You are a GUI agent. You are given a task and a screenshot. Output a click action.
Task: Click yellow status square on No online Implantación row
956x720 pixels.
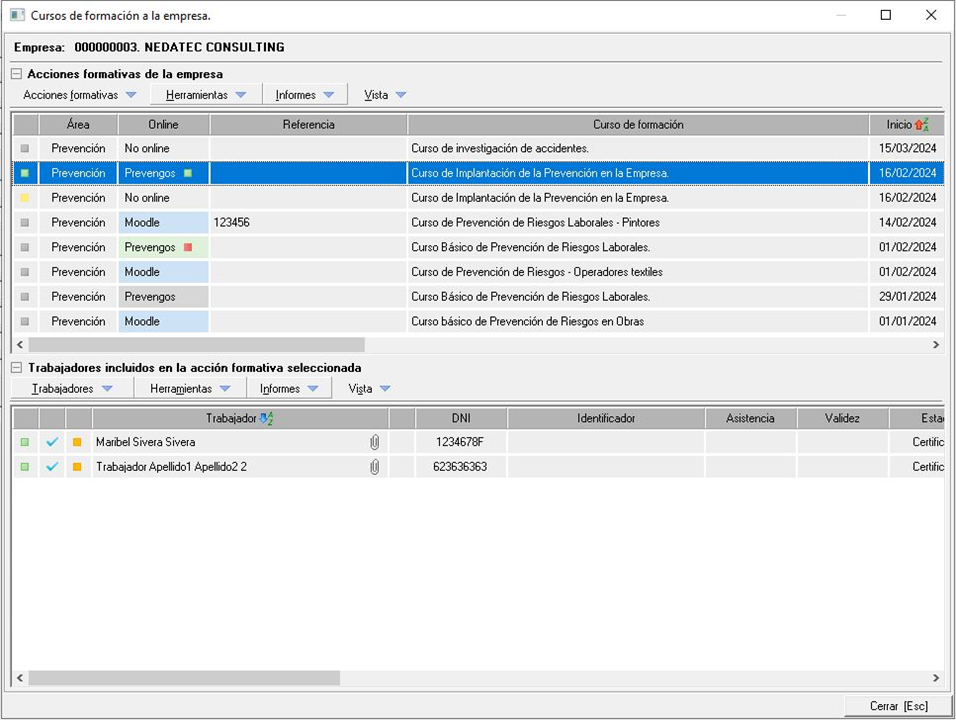[25, 198]
